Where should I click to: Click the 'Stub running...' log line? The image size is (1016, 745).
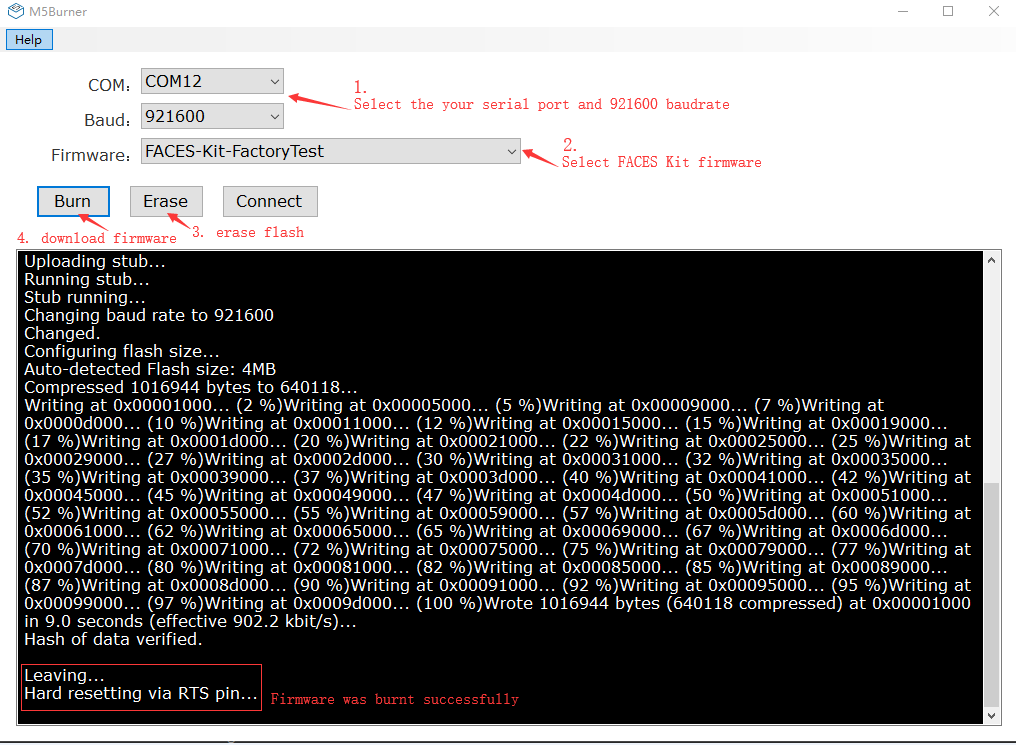[x=85, y=297]
